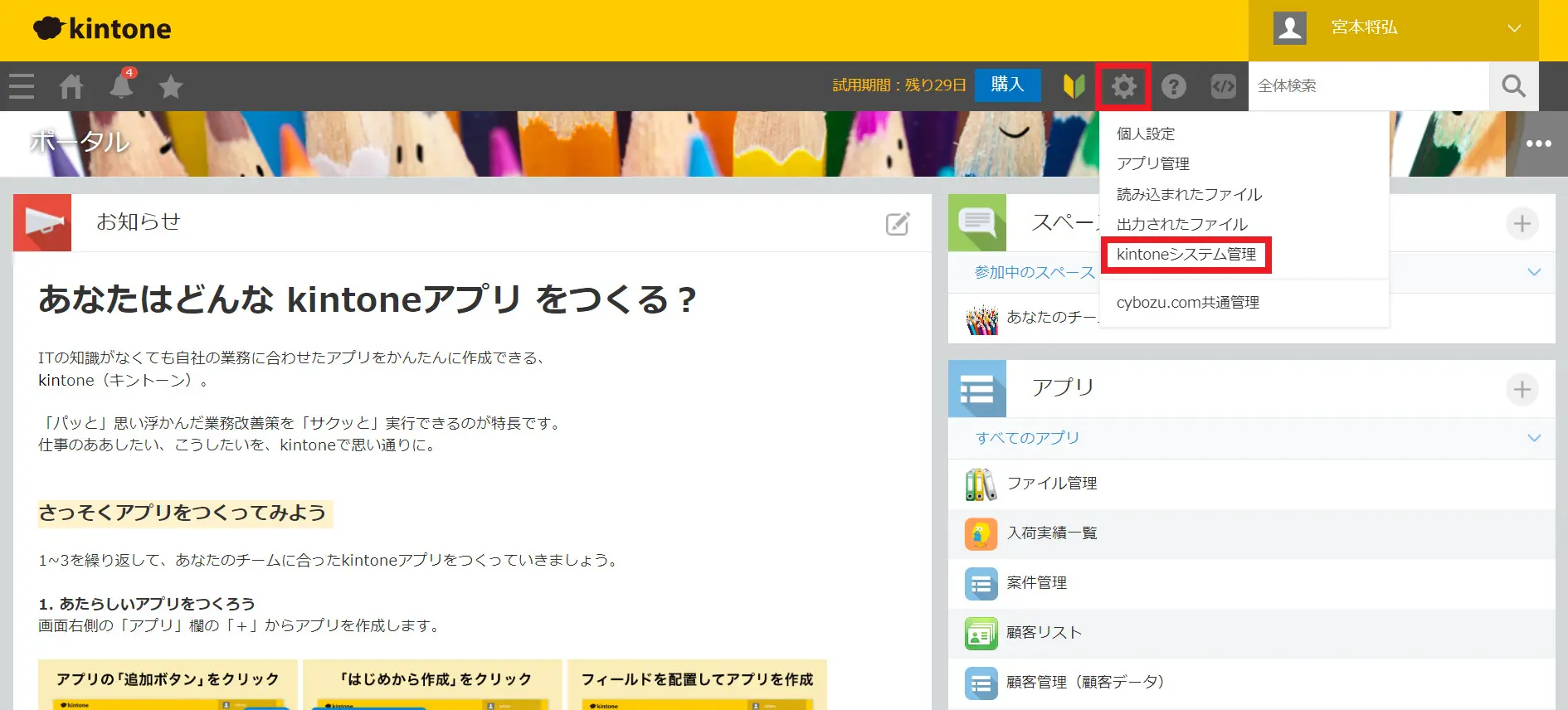Open the notifications bell
This screenshot has height=710, width=1568.
pyautogui.click(x=121, y=86)
